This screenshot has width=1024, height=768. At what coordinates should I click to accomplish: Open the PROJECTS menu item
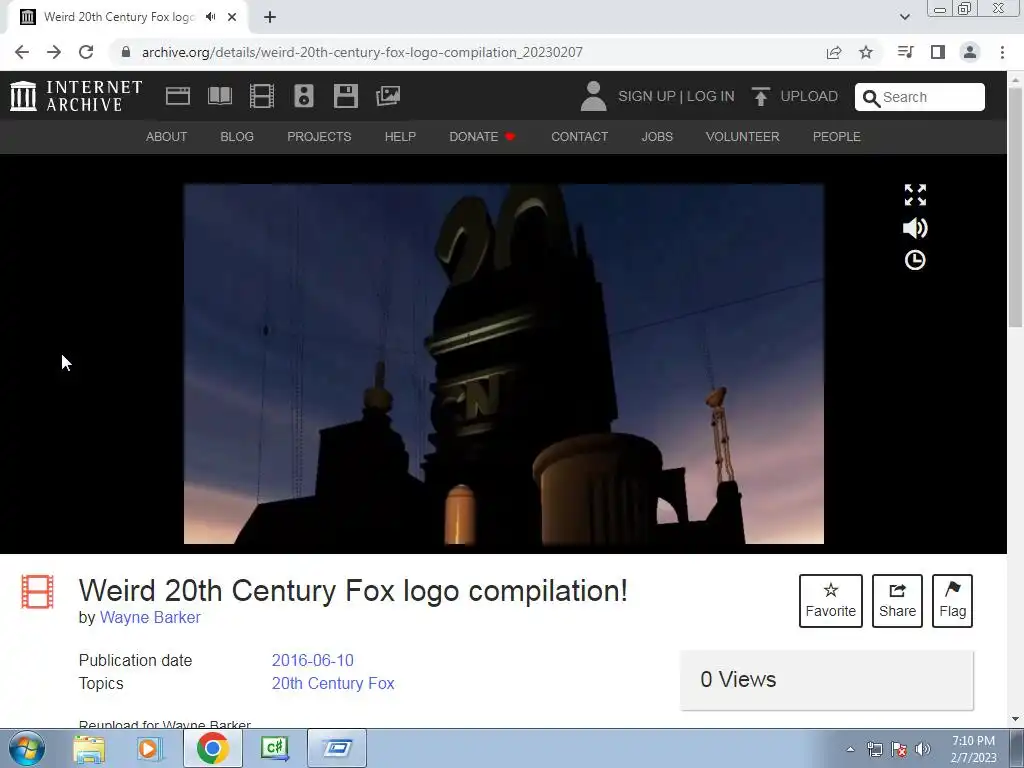click(x=319, y=136)
